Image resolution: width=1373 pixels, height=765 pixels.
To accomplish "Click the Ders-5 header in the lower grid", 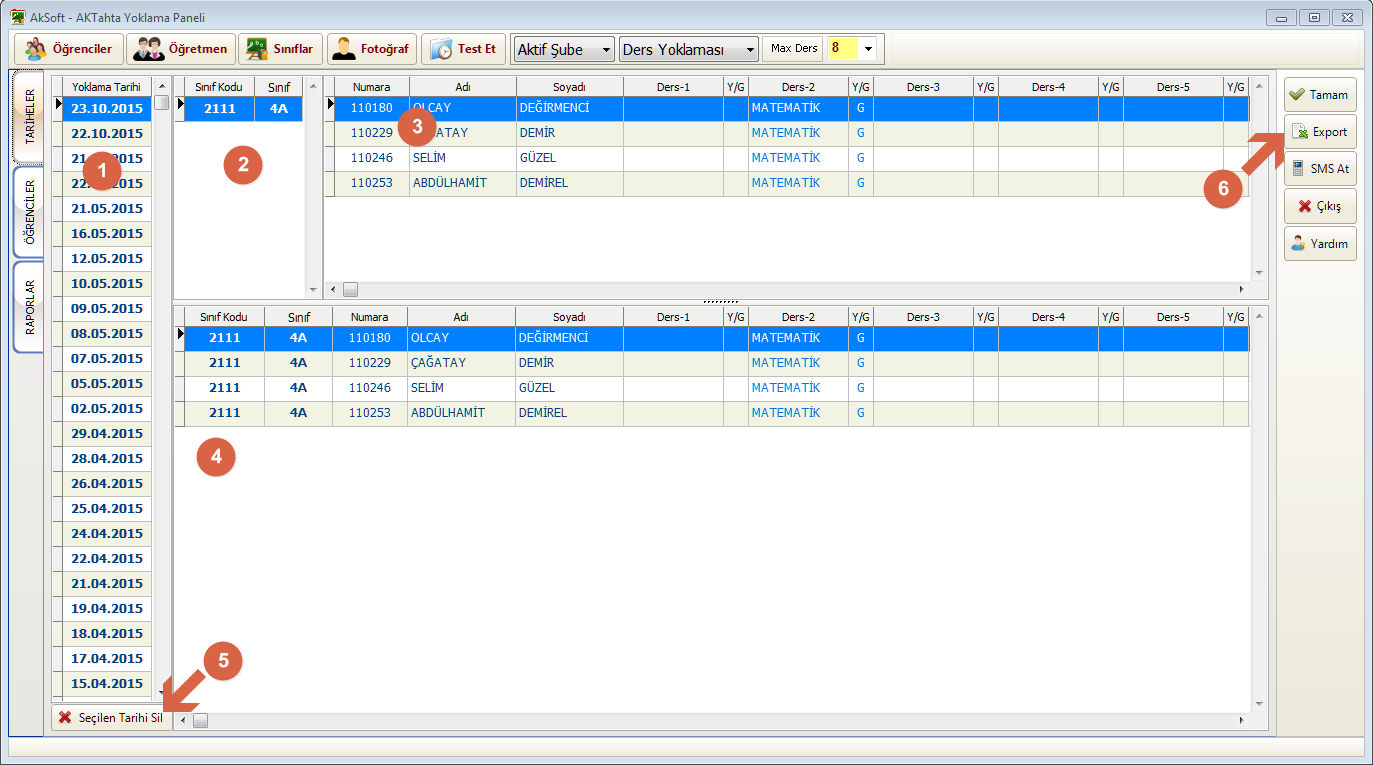I will tap(1173, 316).
